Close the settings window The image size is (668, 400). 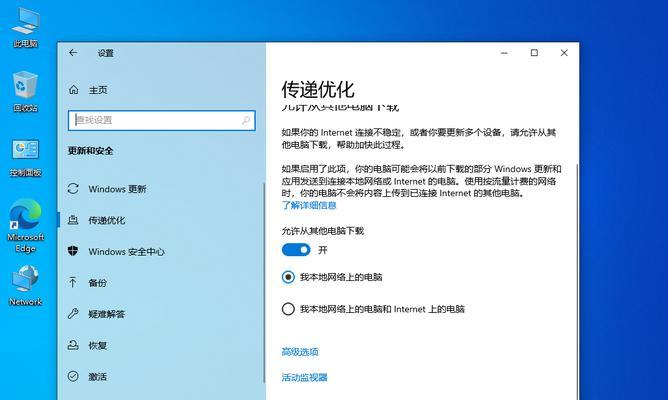point(564,53)
